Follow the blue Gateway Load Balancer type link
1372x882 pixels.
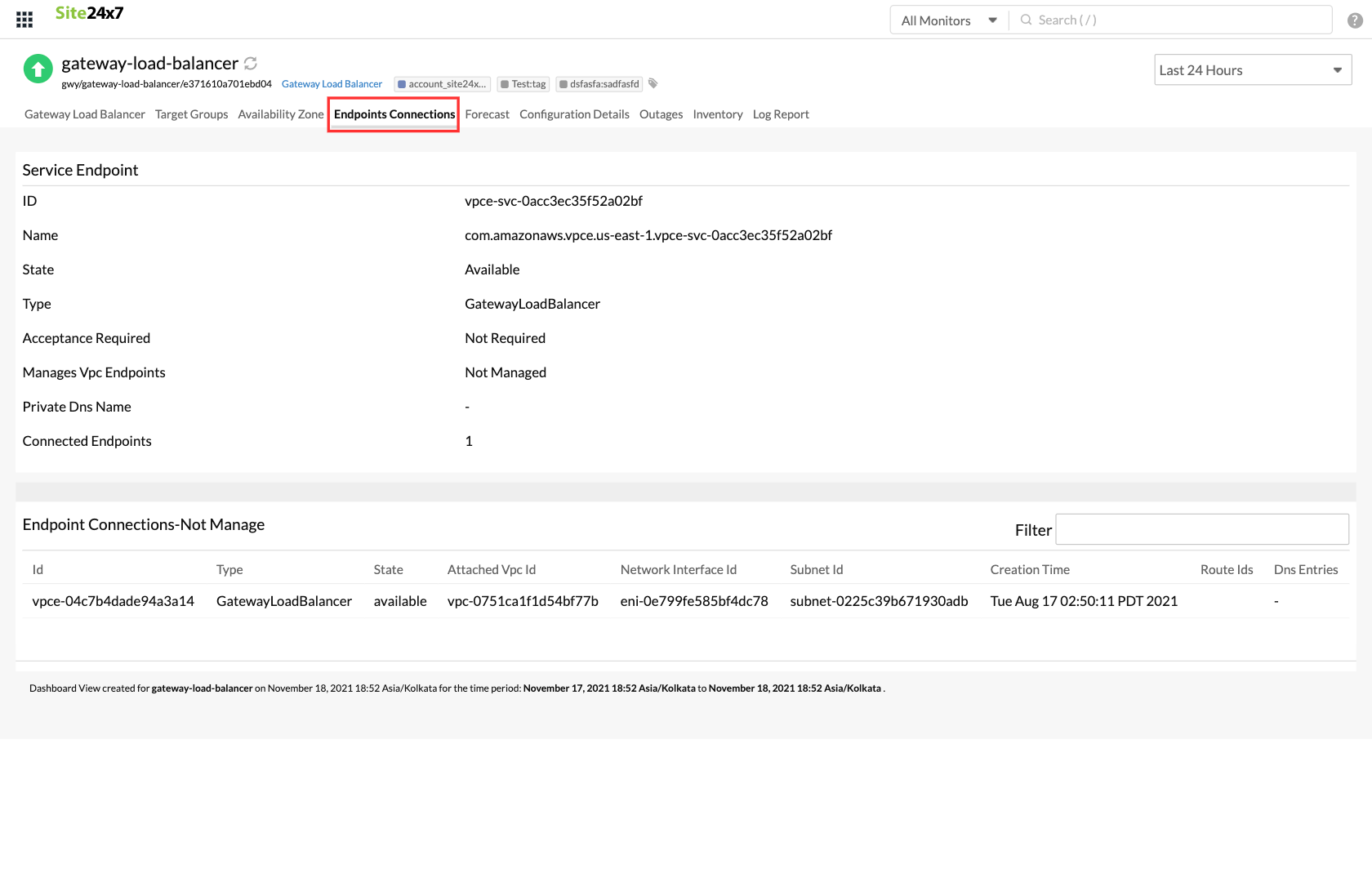pos(332,84)
